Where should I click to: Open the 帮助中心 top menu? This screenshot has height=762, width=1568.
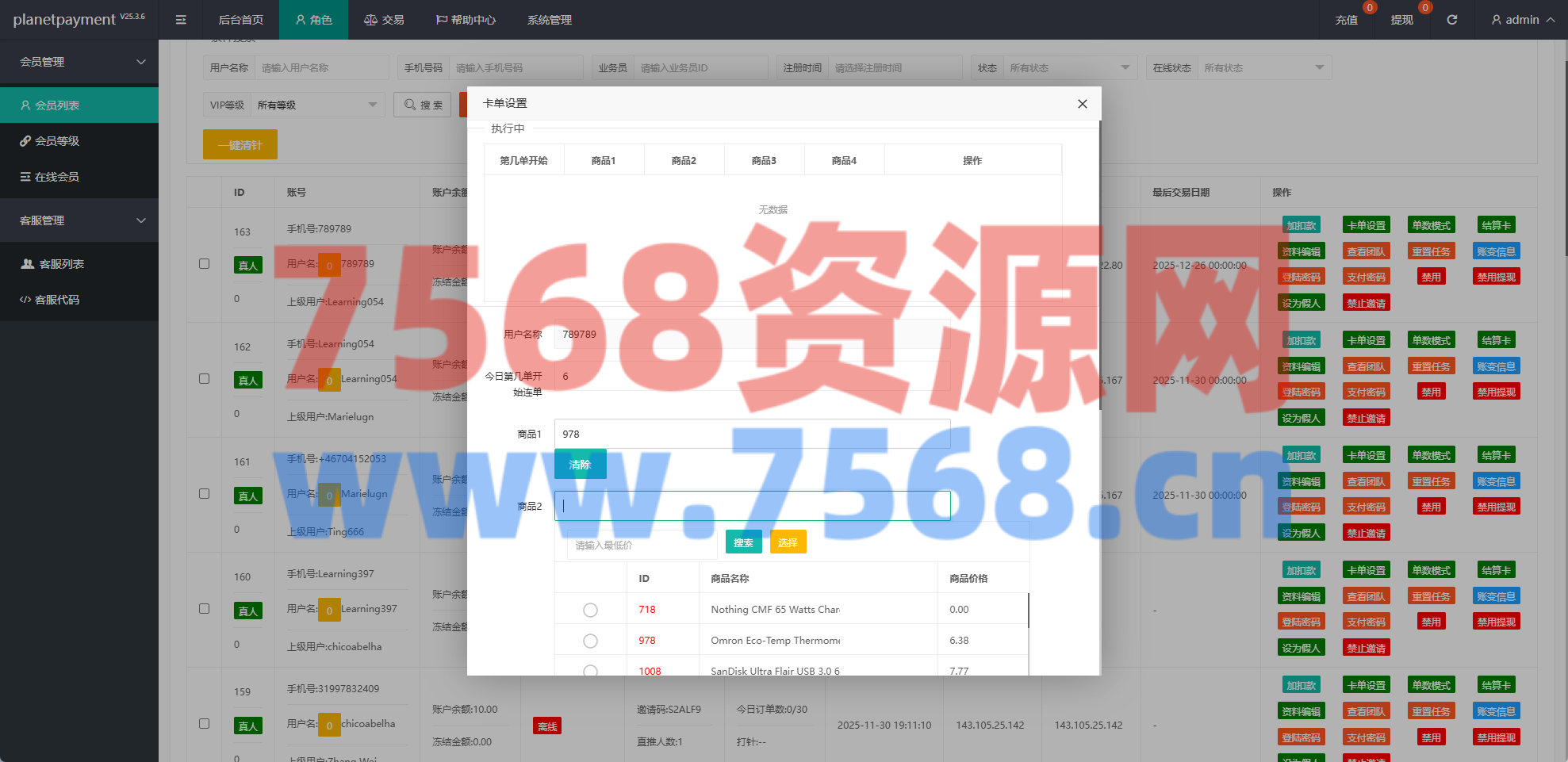[466, 20]
